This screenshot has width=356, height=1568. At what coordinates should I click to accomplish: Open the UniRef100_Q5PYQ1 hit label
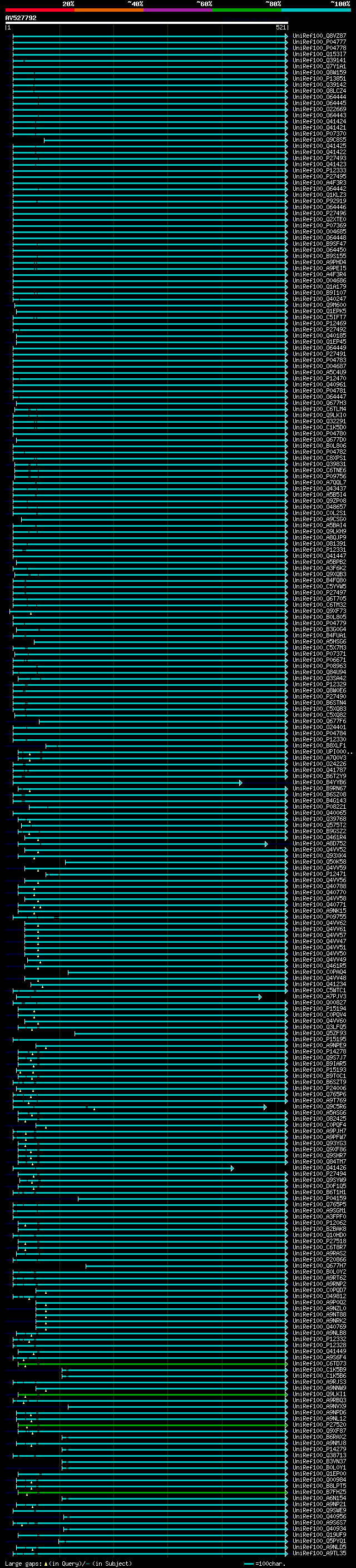pos(319,1541)
